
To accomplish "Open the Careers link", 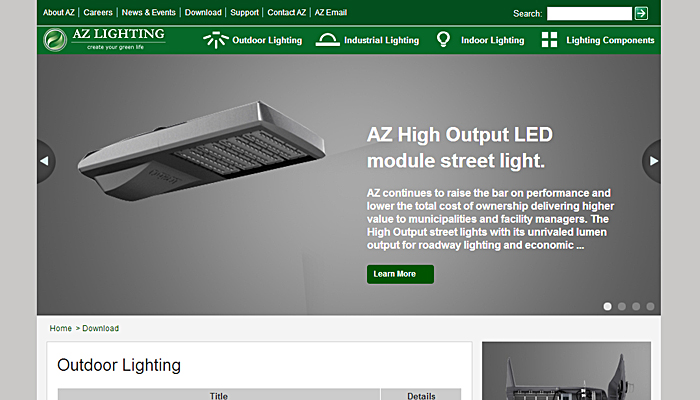I will point(98,12).
